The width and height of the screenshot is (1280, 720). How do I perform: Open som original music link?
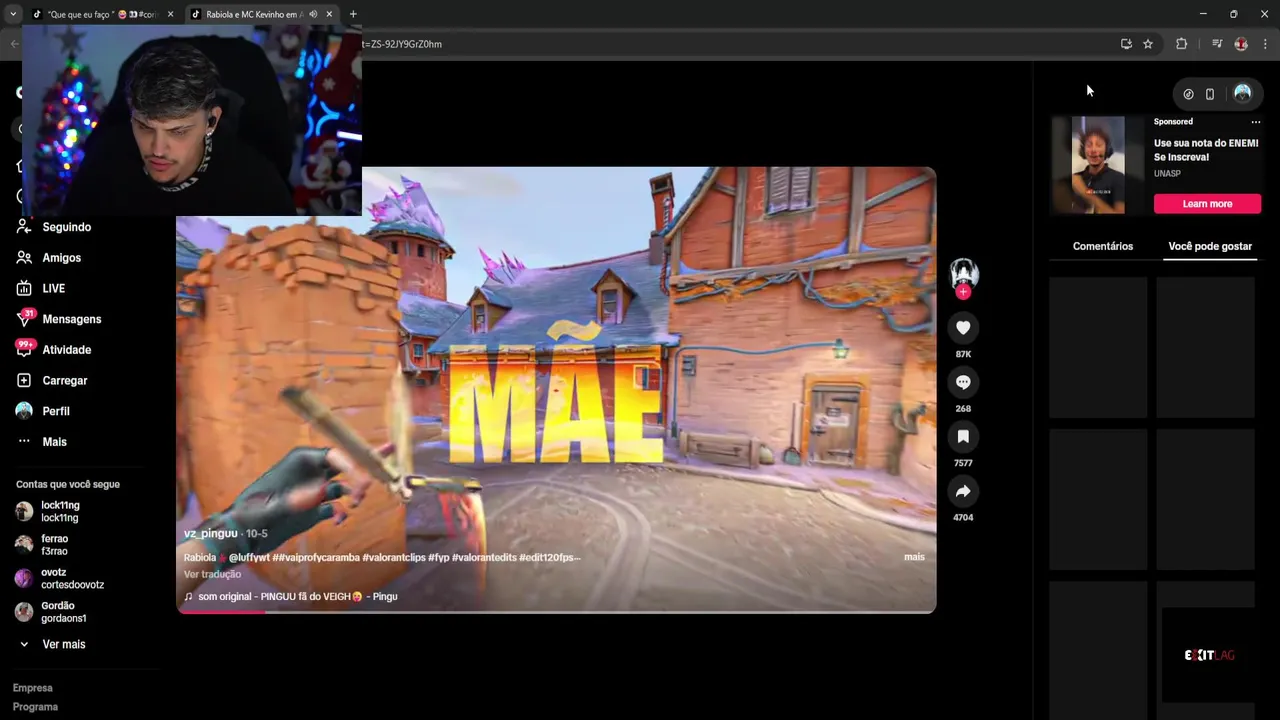pyautogui.click(x=290, y=596)
